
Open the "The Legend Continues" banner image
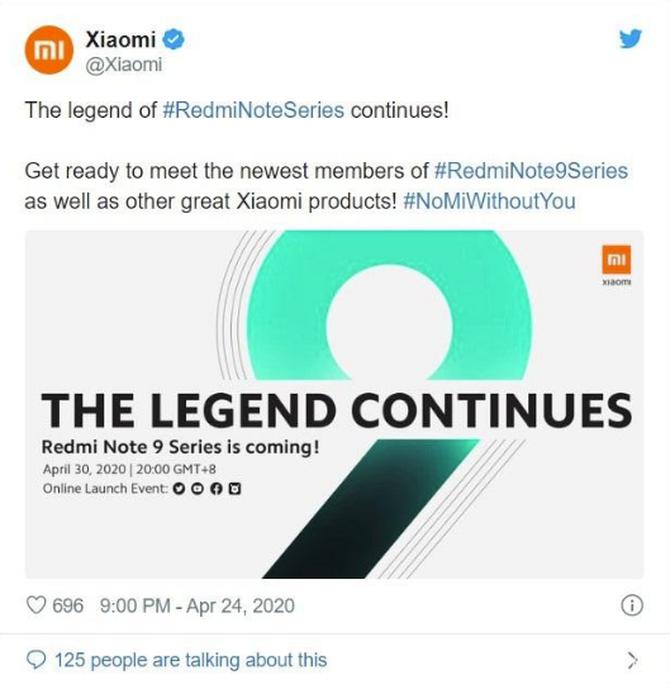coord(335,400)
